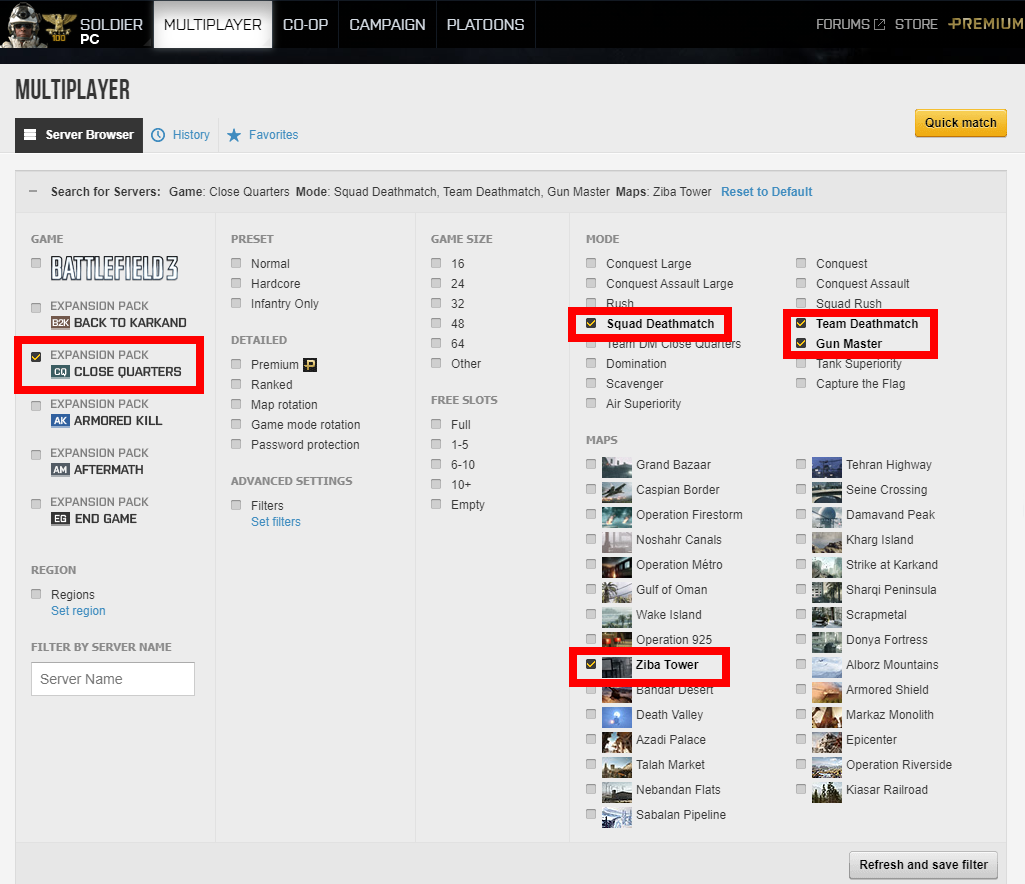The width and height of the screenshot is (1025, 884).
Task: Enable the Operation Métro map checkbox
Action: point(591,564)
